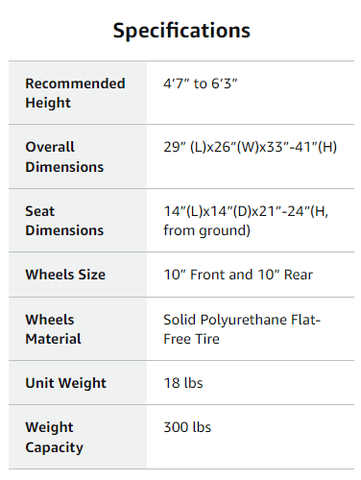Click the 29" (L)x26"(W) dimensions value
Screen dimensions: 361x480
250,147
